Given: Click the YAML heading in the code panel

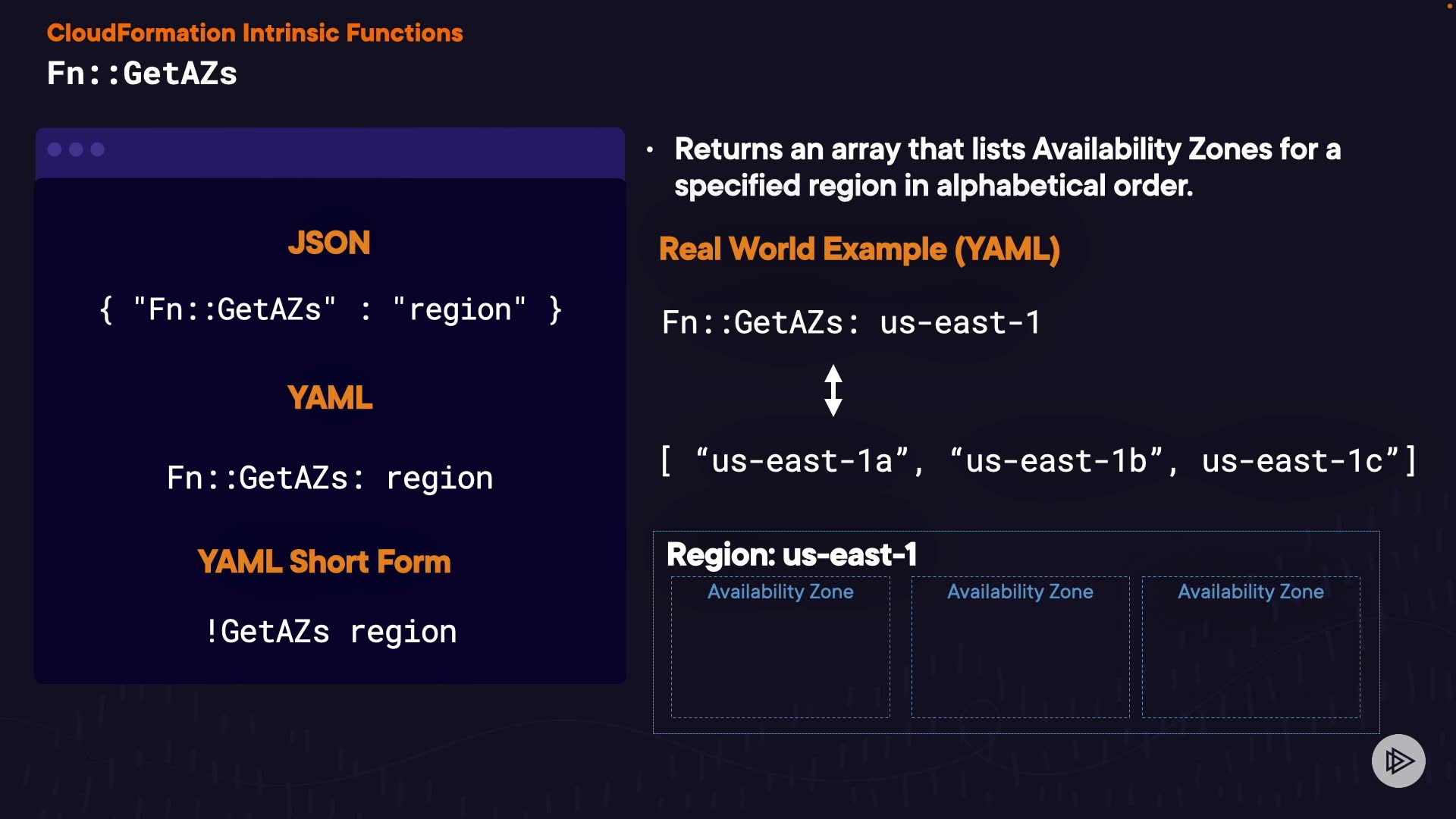Looking at the screenshot, I should pos(330,397).
